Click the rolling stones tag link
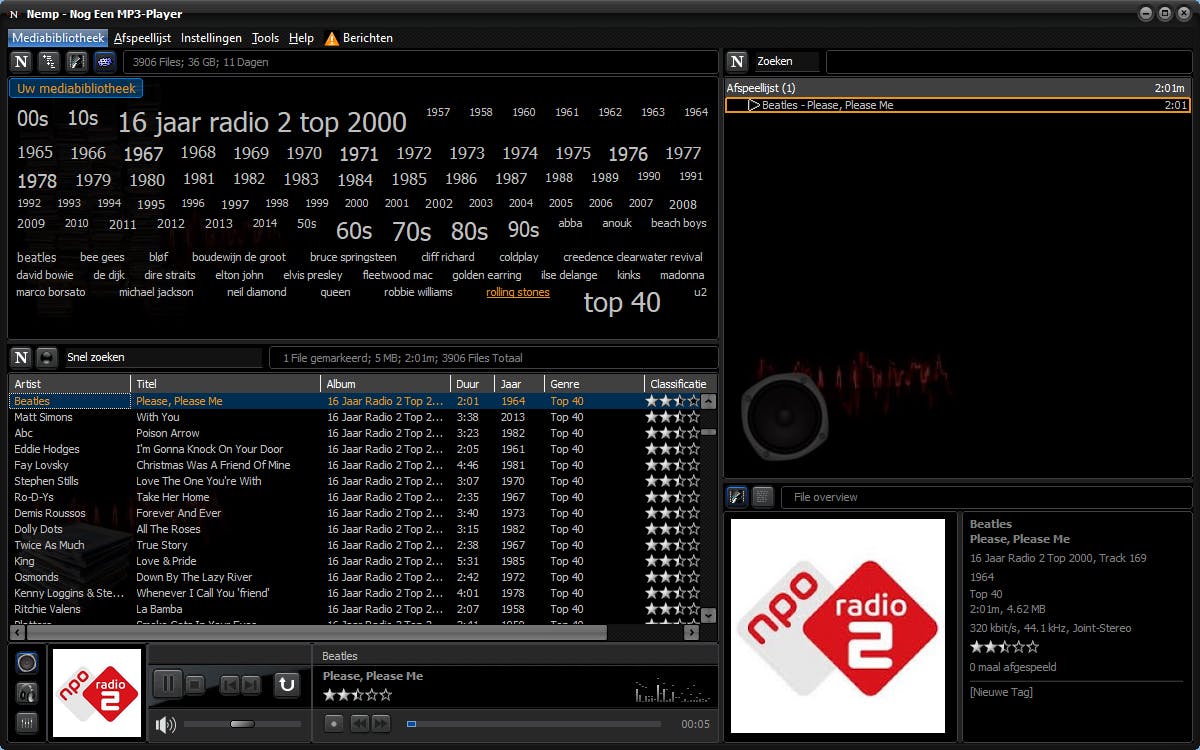Screen dimensions: 1200x750 [517, 293]
